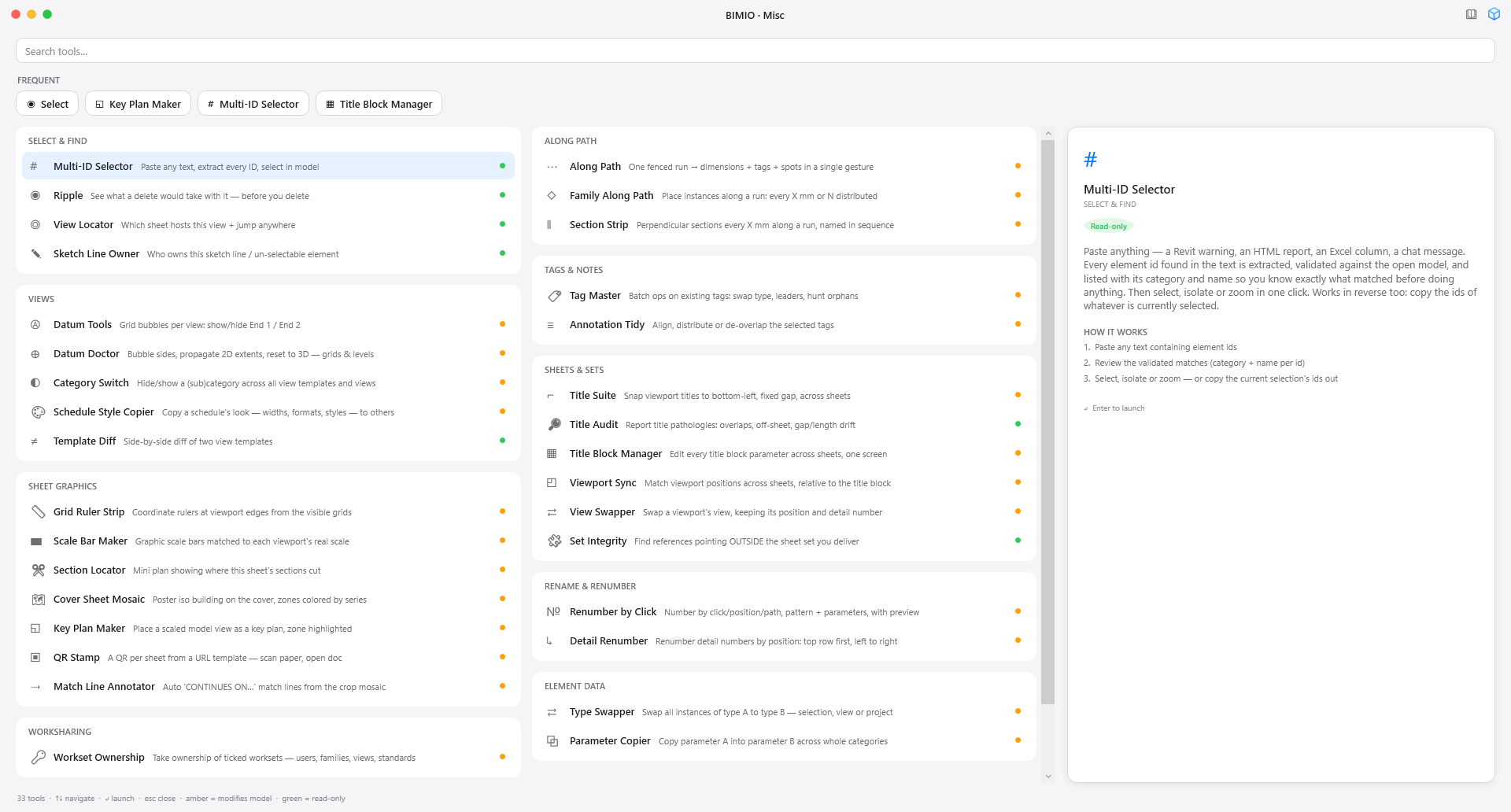Viewport: 1511px width, 812px height.
Task: Click the Ripple tool icon
Action: (35, 195)
